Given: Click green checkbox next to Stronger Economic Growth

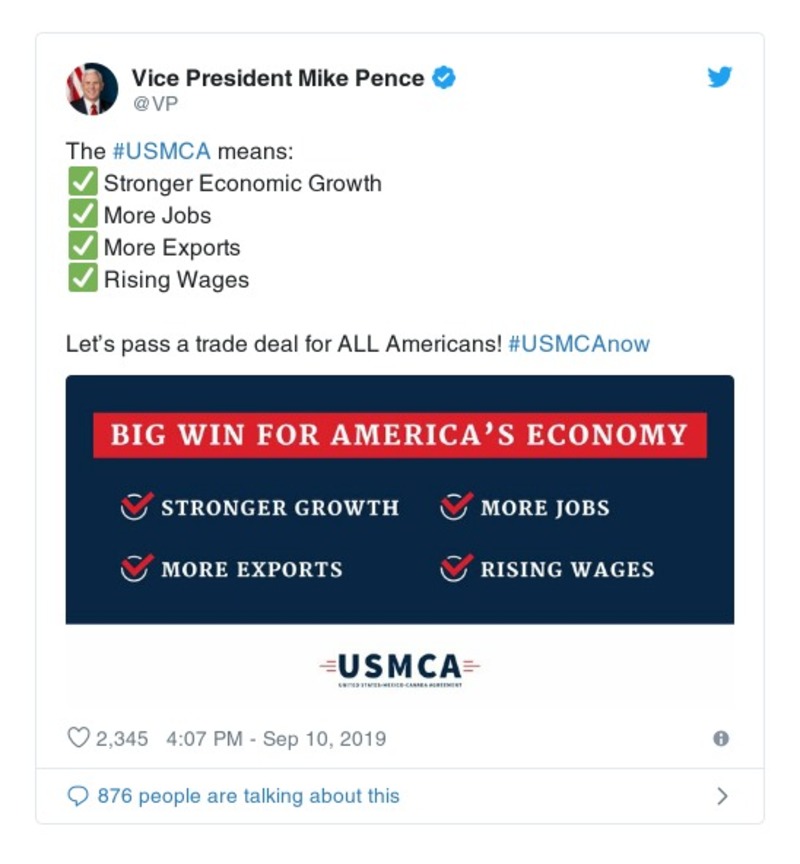Looking at the screenshot, I should point(82,183).
